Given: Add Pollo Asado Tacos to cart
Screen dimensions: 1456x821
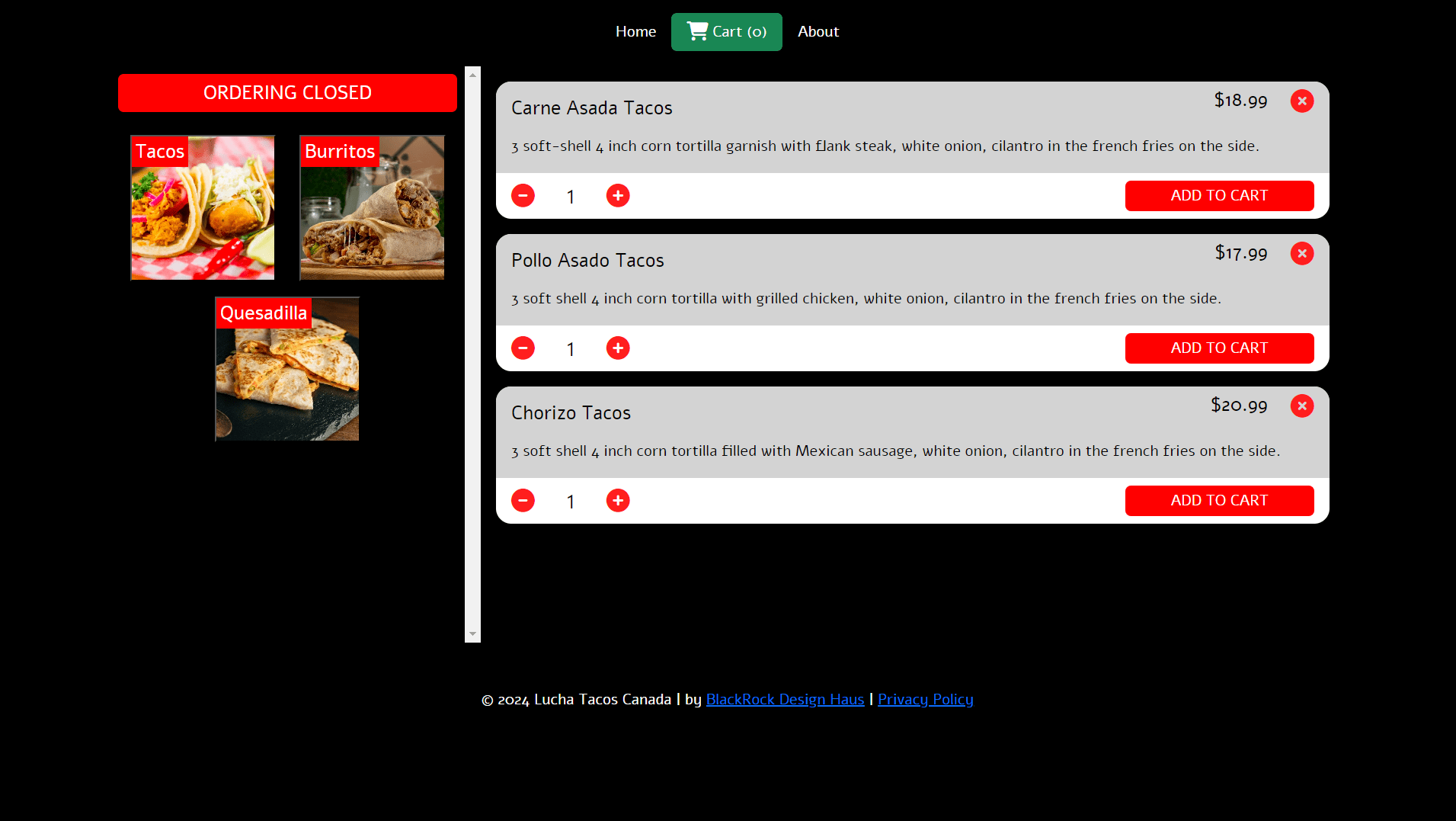Looking at the screenshot, I should [x=1219, y=348].
